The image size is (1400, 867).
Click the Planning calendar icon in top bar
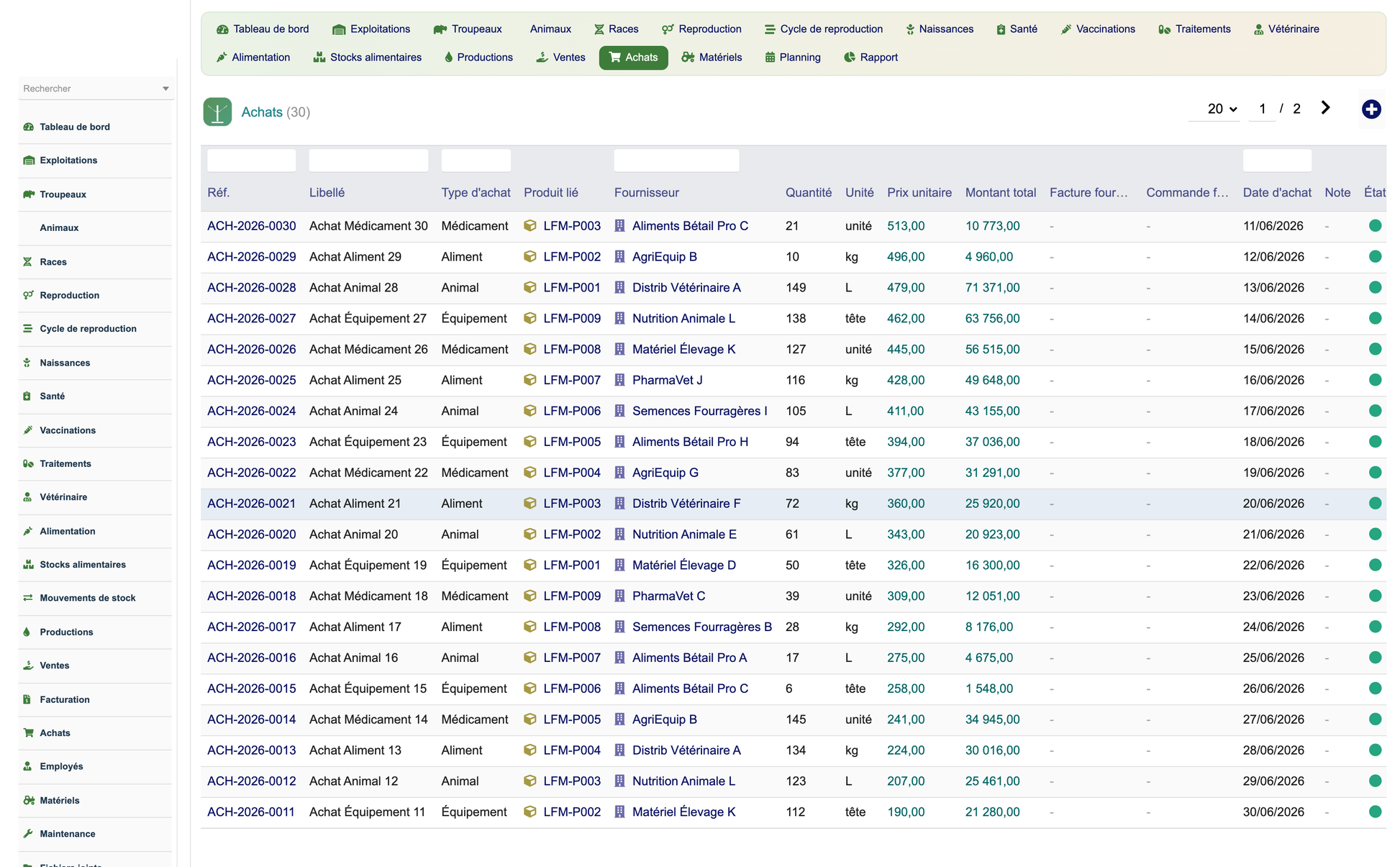pos(770,58)
